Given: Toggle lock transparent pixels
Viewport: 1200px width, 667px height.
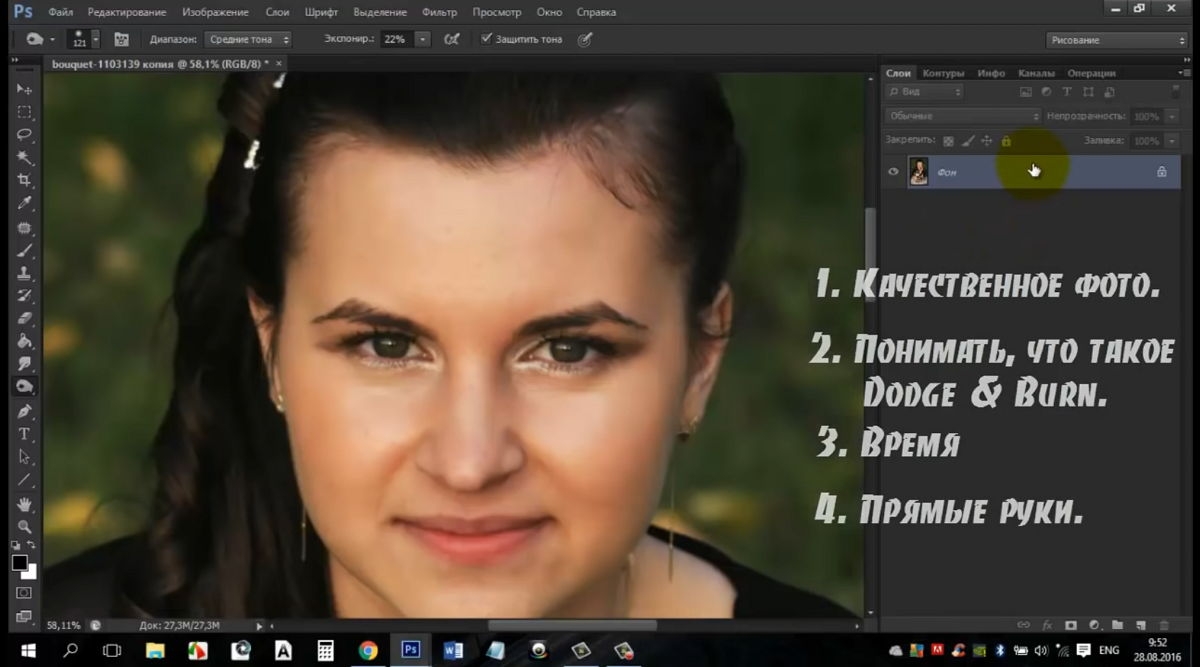Looking at the screenshot, I should (948, 141).
